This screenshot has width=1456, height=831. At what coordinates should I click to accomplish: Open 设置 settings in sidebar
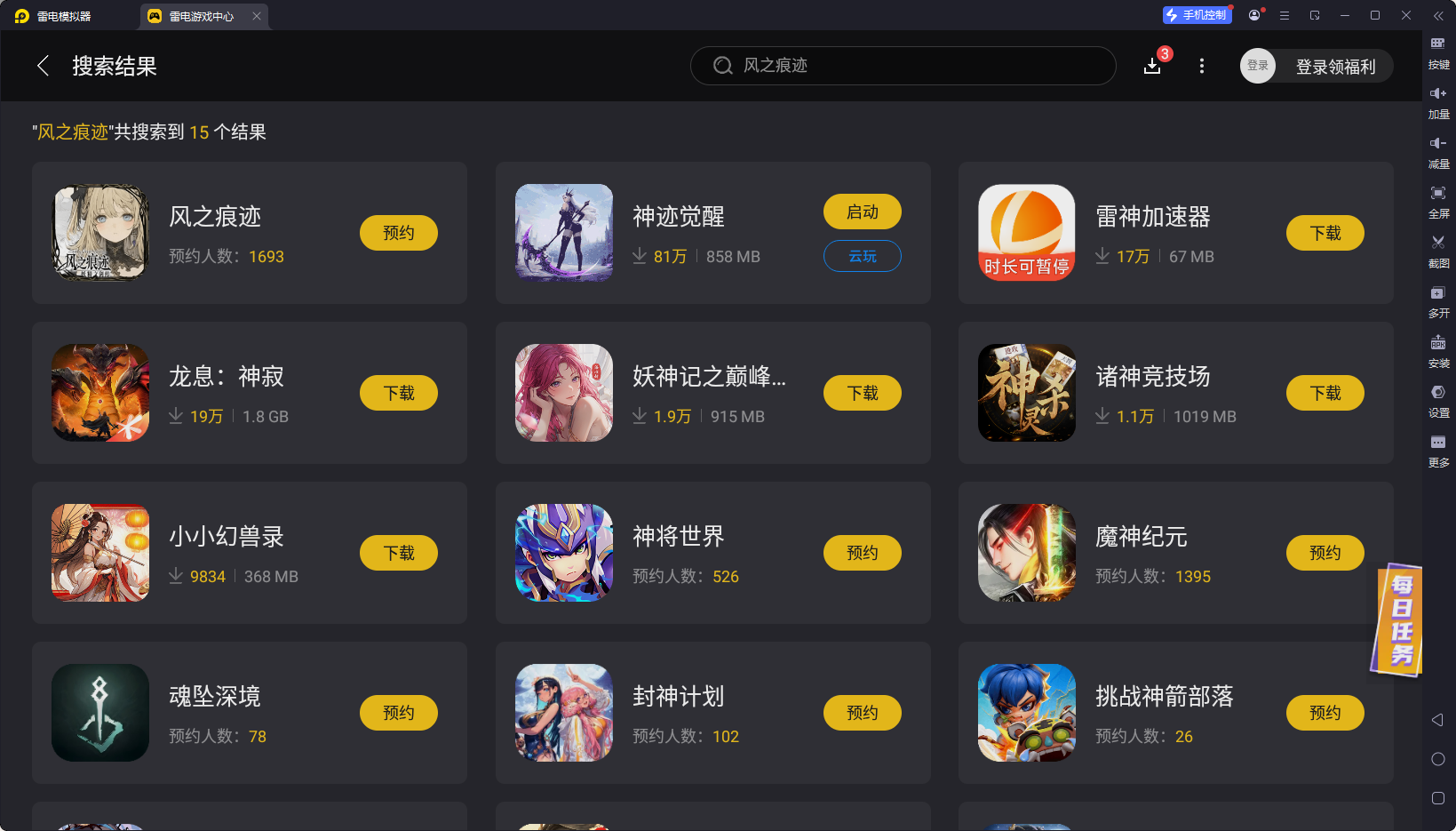tap(1438, 402)
